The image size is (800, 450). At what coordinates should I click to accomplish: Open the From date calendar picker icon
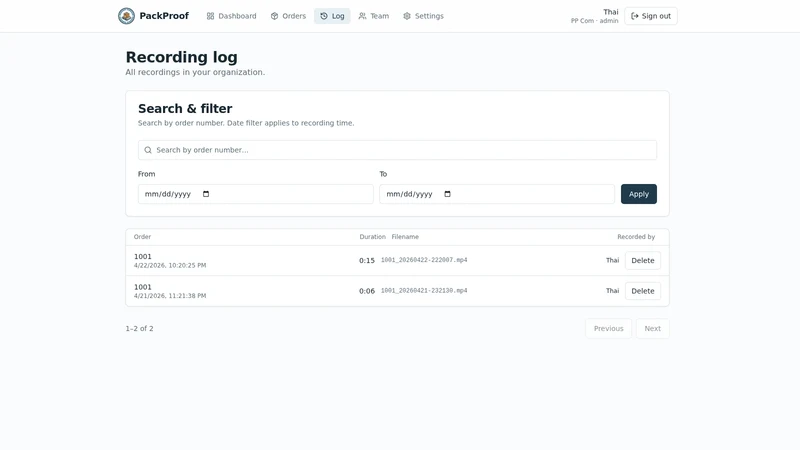coord(206,194)
